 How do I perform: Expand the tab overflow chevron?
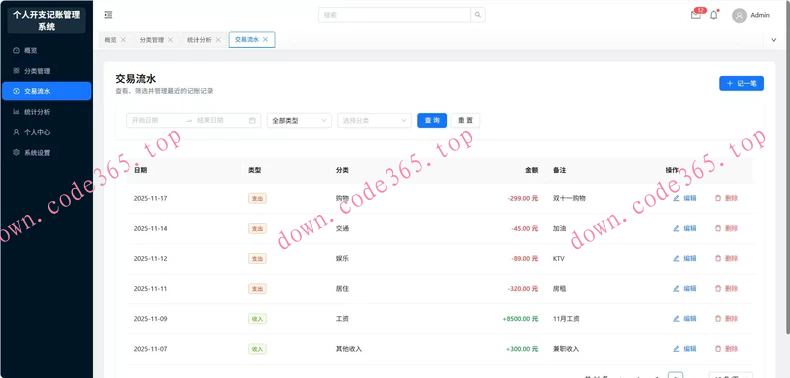click(774, 40)
